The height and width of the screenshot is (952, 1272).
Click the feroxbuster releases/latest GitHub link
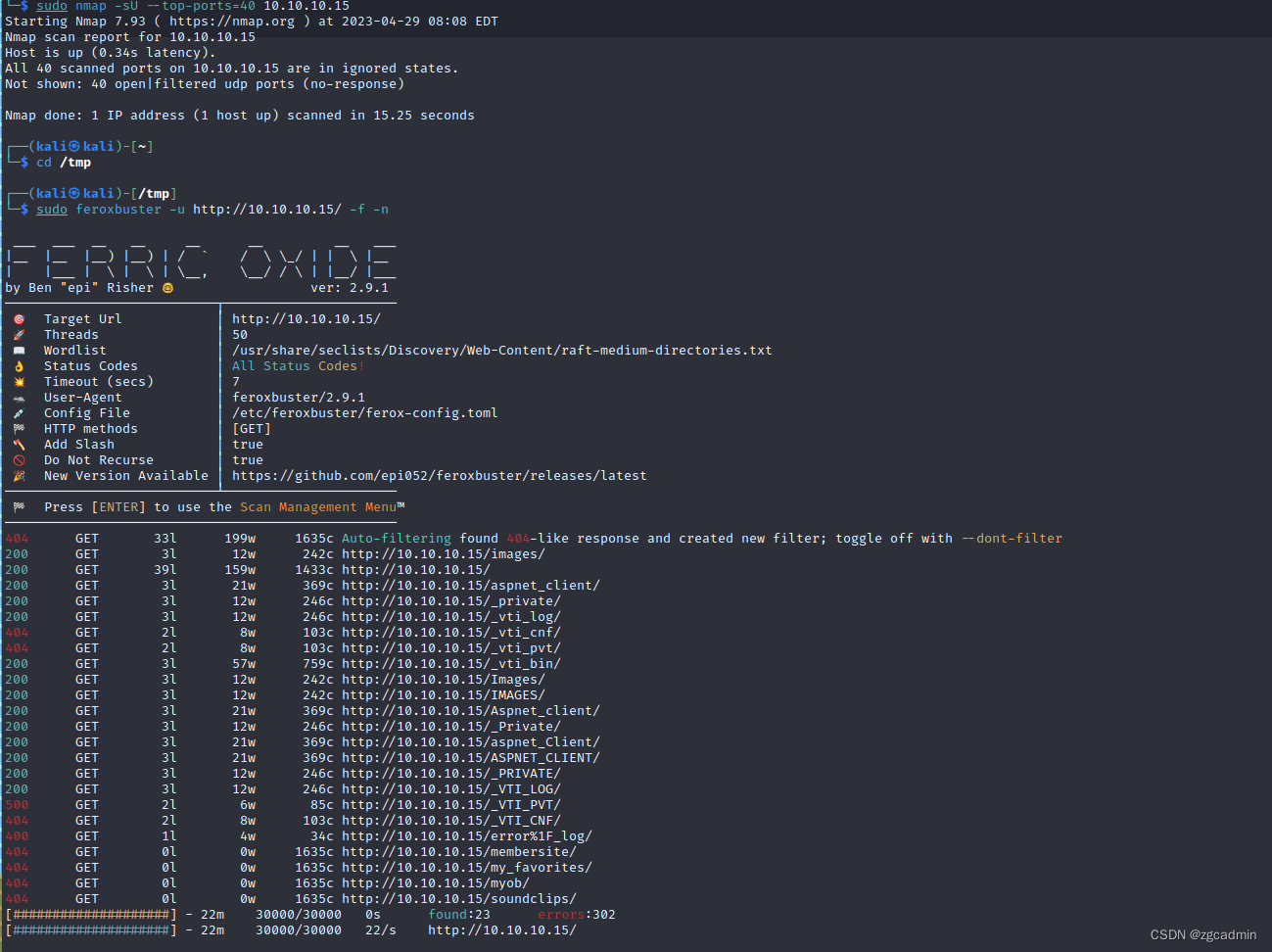click(440, 476)
